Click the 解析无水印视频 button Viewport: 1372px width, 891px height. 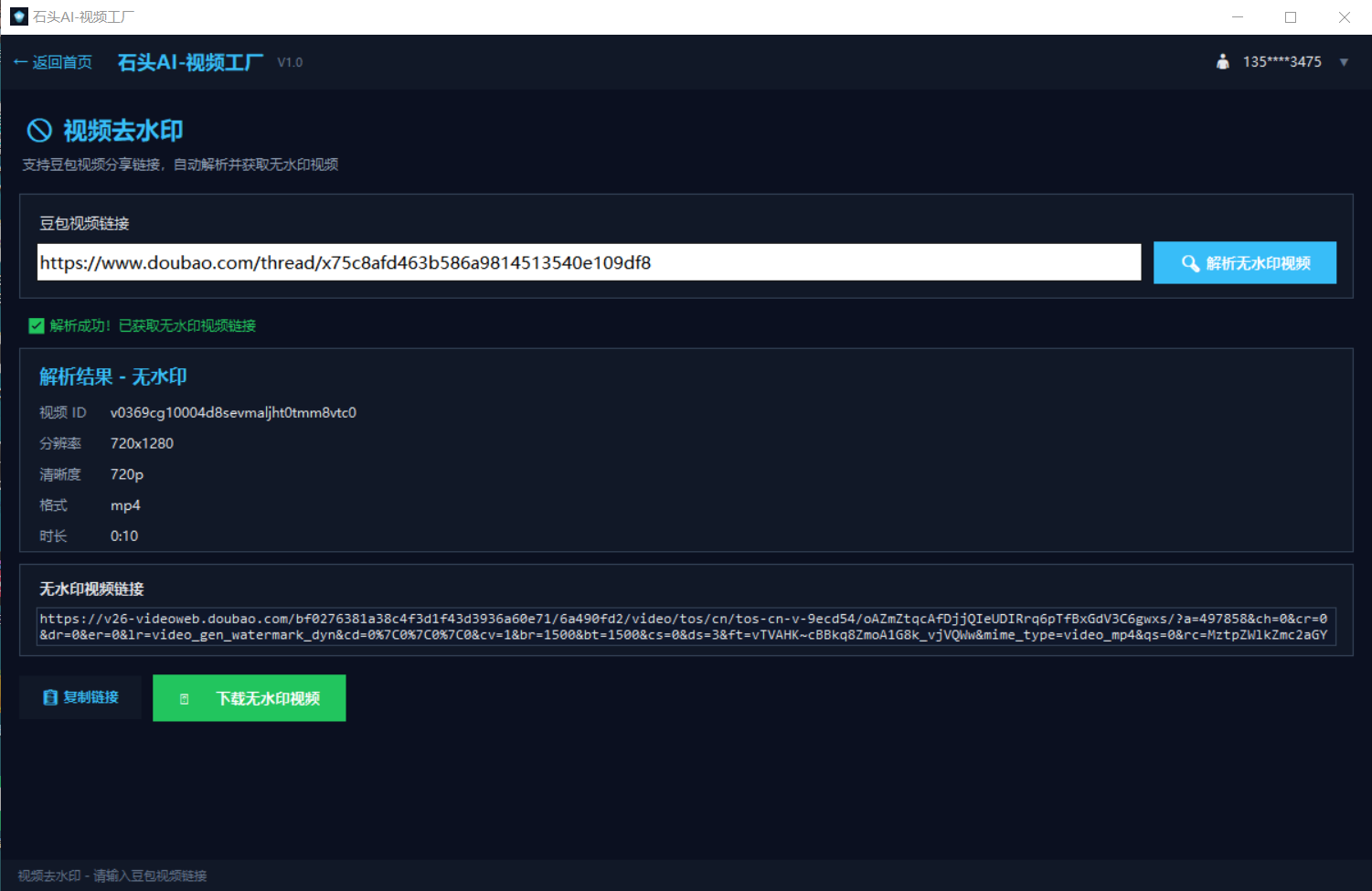(x=1245, y=263)
